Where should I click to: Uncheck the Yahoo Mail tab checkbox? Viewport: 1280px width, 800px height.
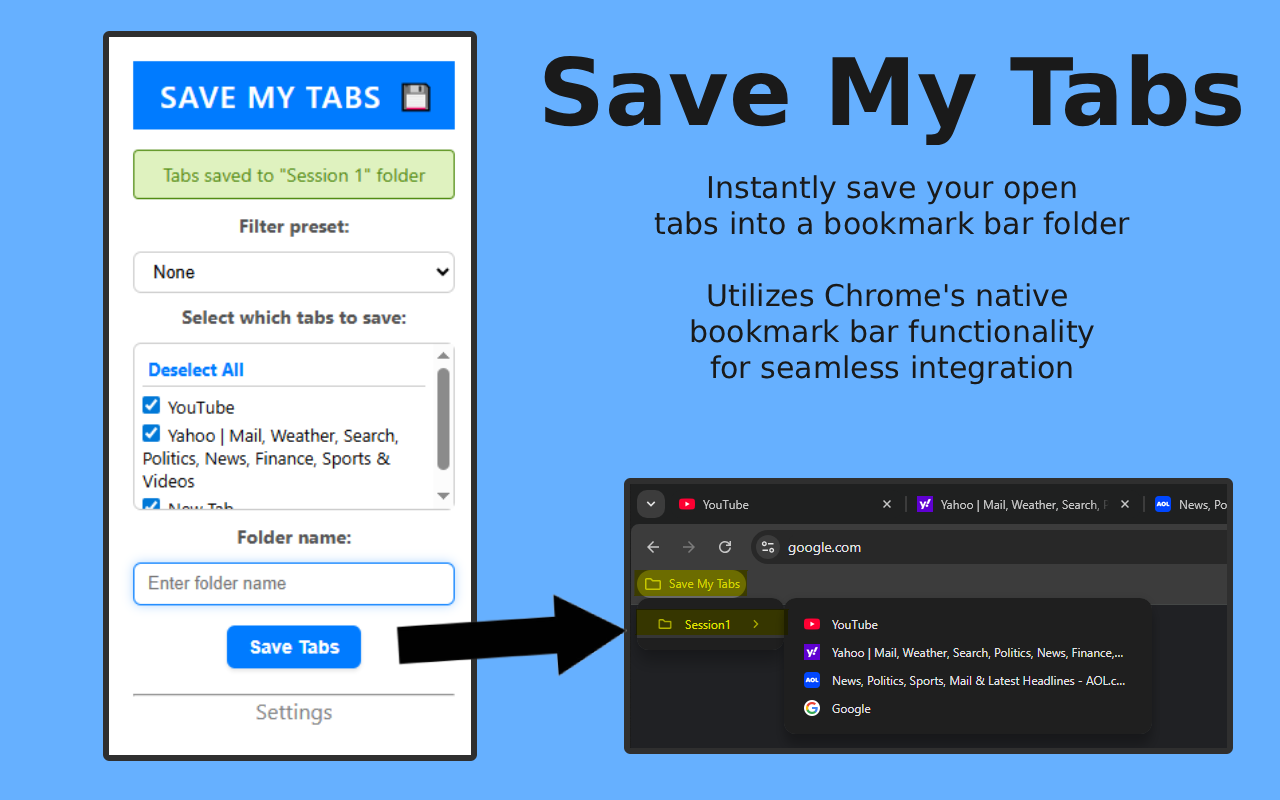tap(151, 433)
